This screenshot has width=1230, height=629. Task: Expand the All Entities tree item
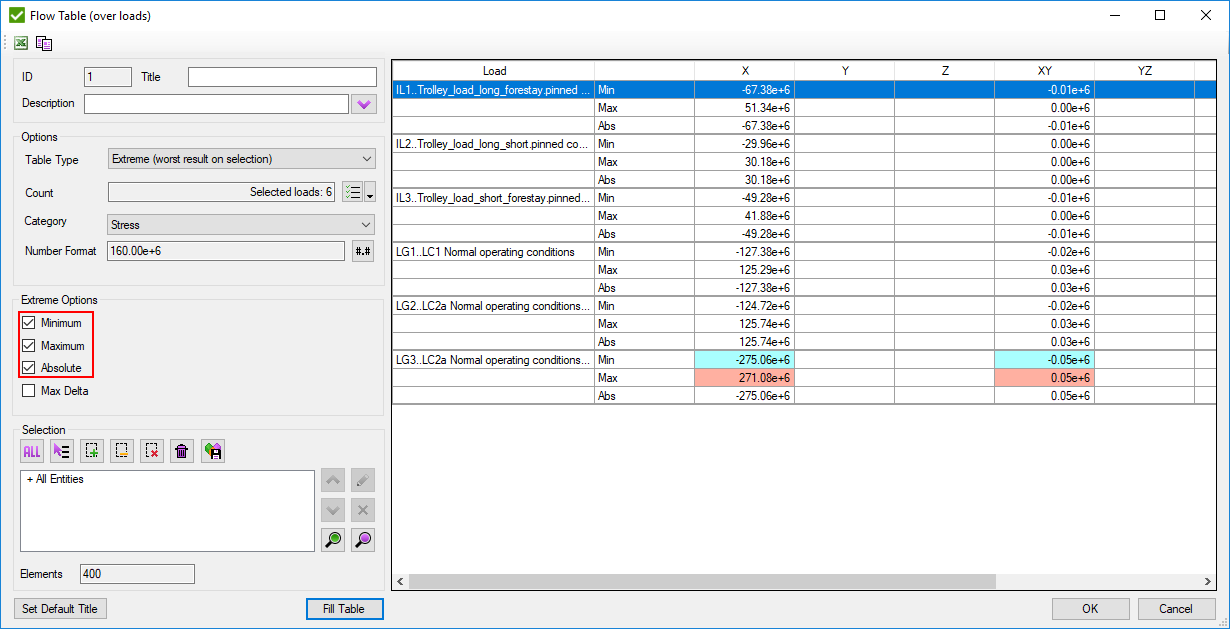[x=30, y=480]
